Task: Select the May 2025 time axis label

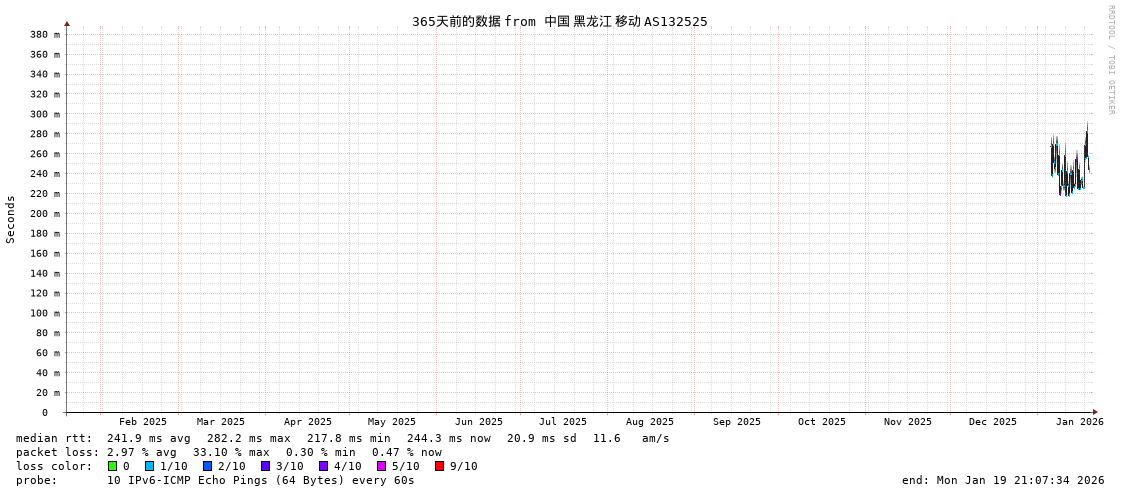Action: [x=391, y=422]
